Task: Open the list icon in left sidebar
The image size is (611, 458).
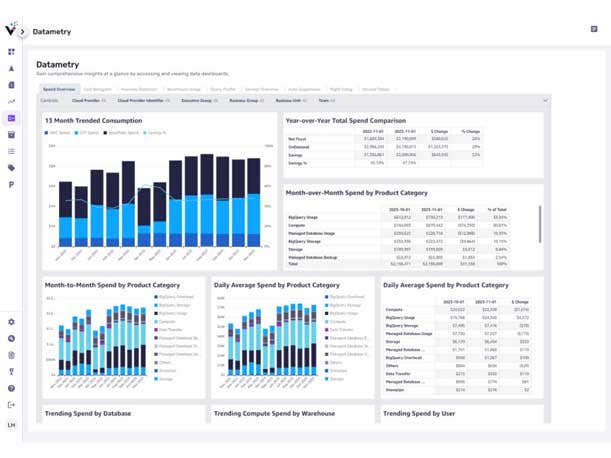Action: [x=11, y=151]
